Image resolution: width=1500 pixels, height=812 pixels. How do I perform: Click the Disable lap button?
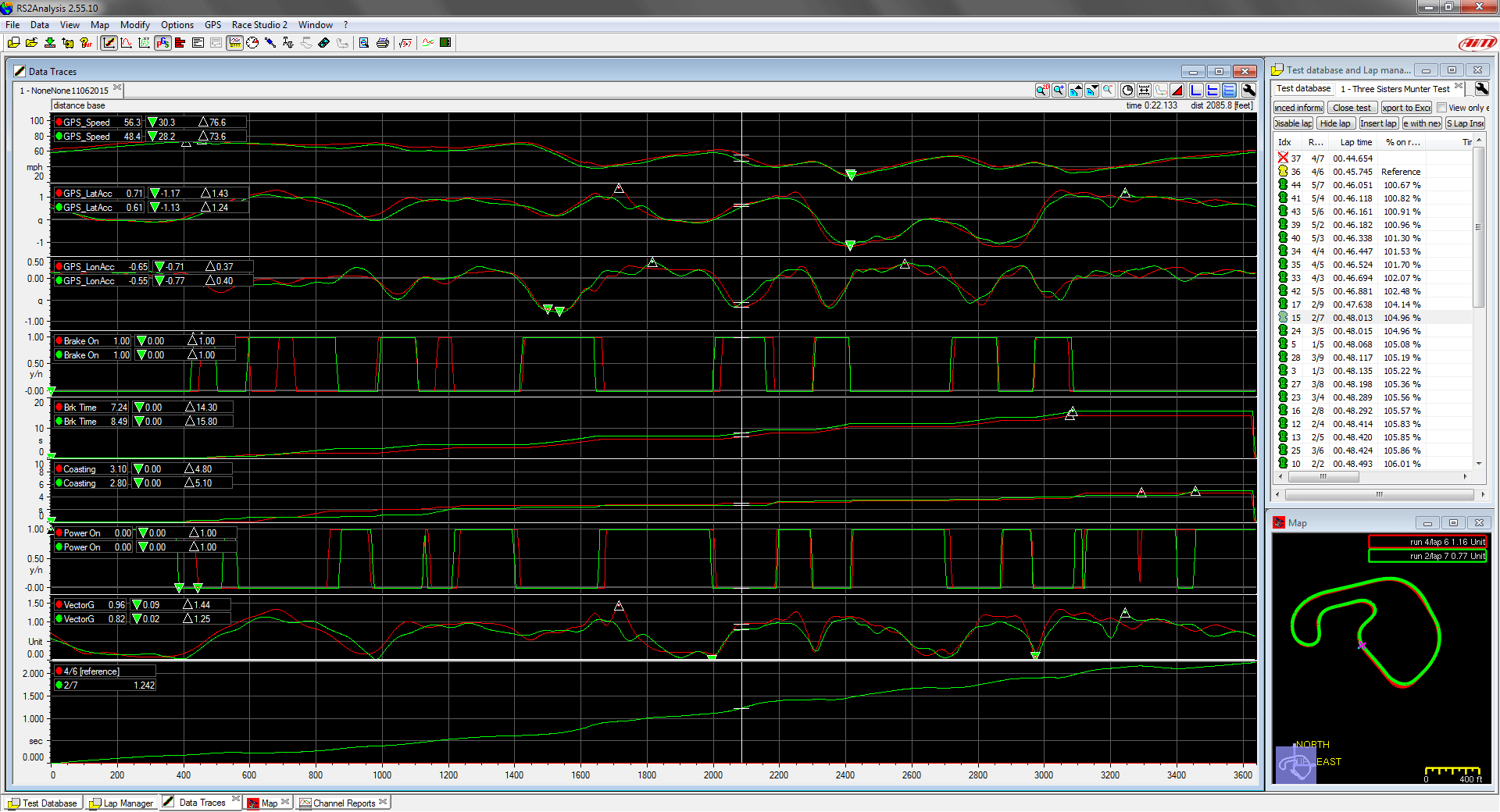pyautogui.click(x=1293, y=123)
